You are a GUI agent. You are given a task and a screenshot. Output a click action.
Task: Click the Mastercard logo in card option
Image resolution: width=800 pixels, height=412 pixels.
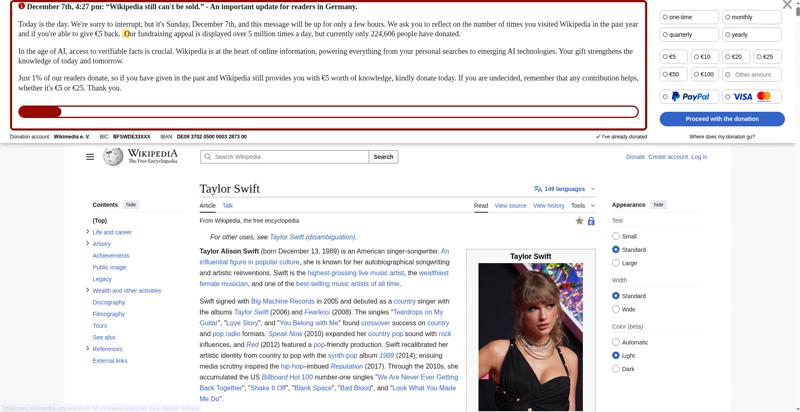764,97
